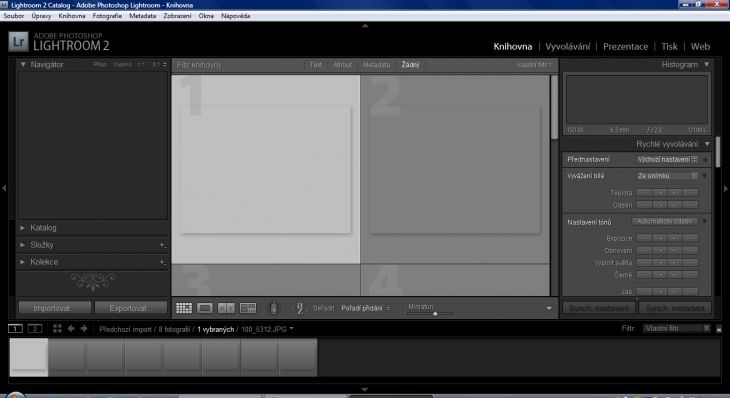Open the Fotografie menu
The image size is (730, 398).
pos(107,16)
